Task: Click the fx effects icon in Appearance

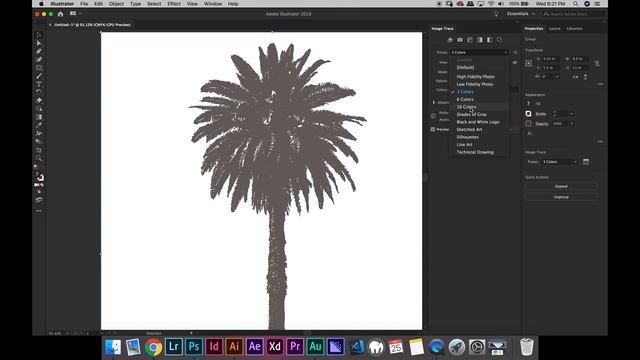Action: pyautogui.click(x=529, y=133)
